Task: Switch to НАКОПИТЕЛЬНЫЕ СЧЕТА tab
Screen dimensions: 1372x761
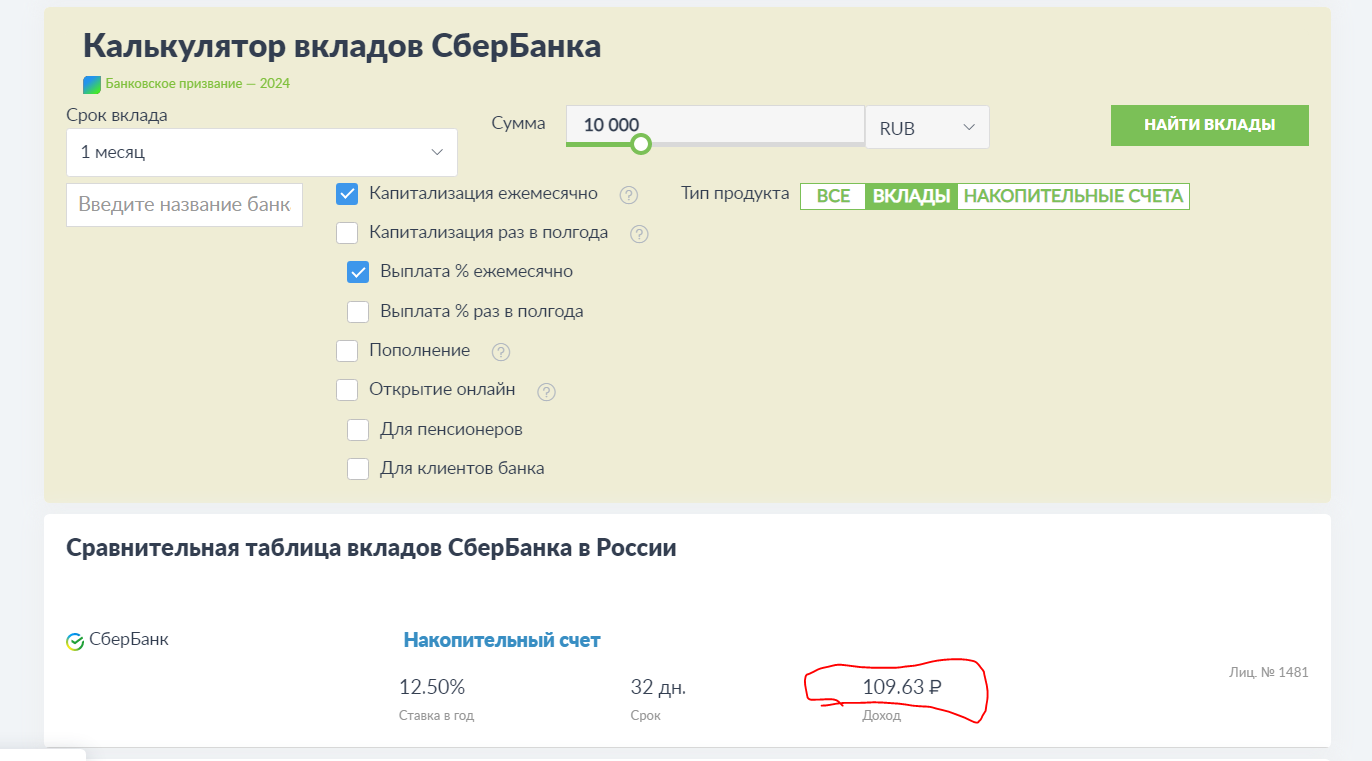Action: (1073, 196)
